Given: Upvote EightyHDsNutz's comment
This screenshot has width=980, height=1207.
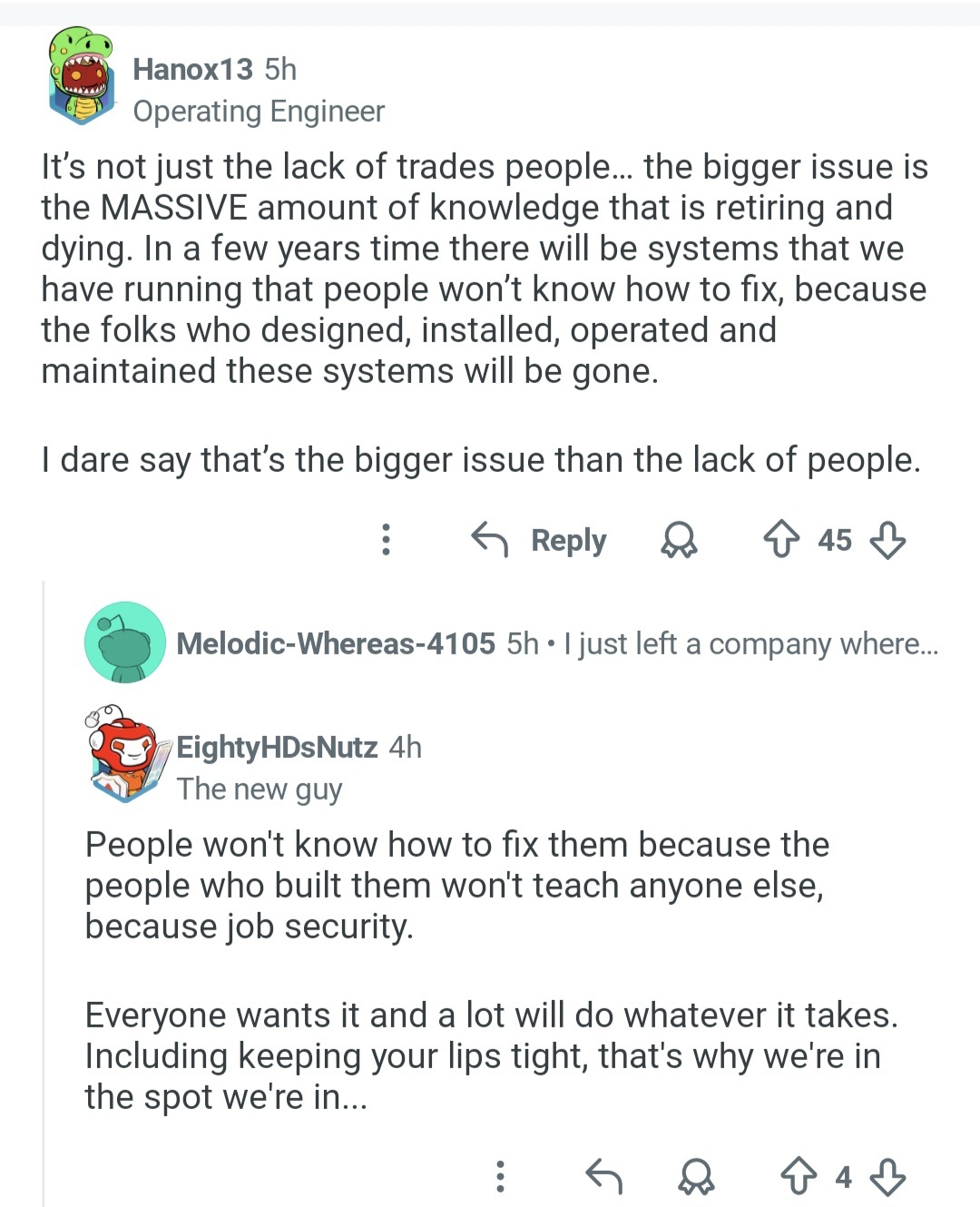Looking at the screenshot, I should click(x=799, y=1176).
